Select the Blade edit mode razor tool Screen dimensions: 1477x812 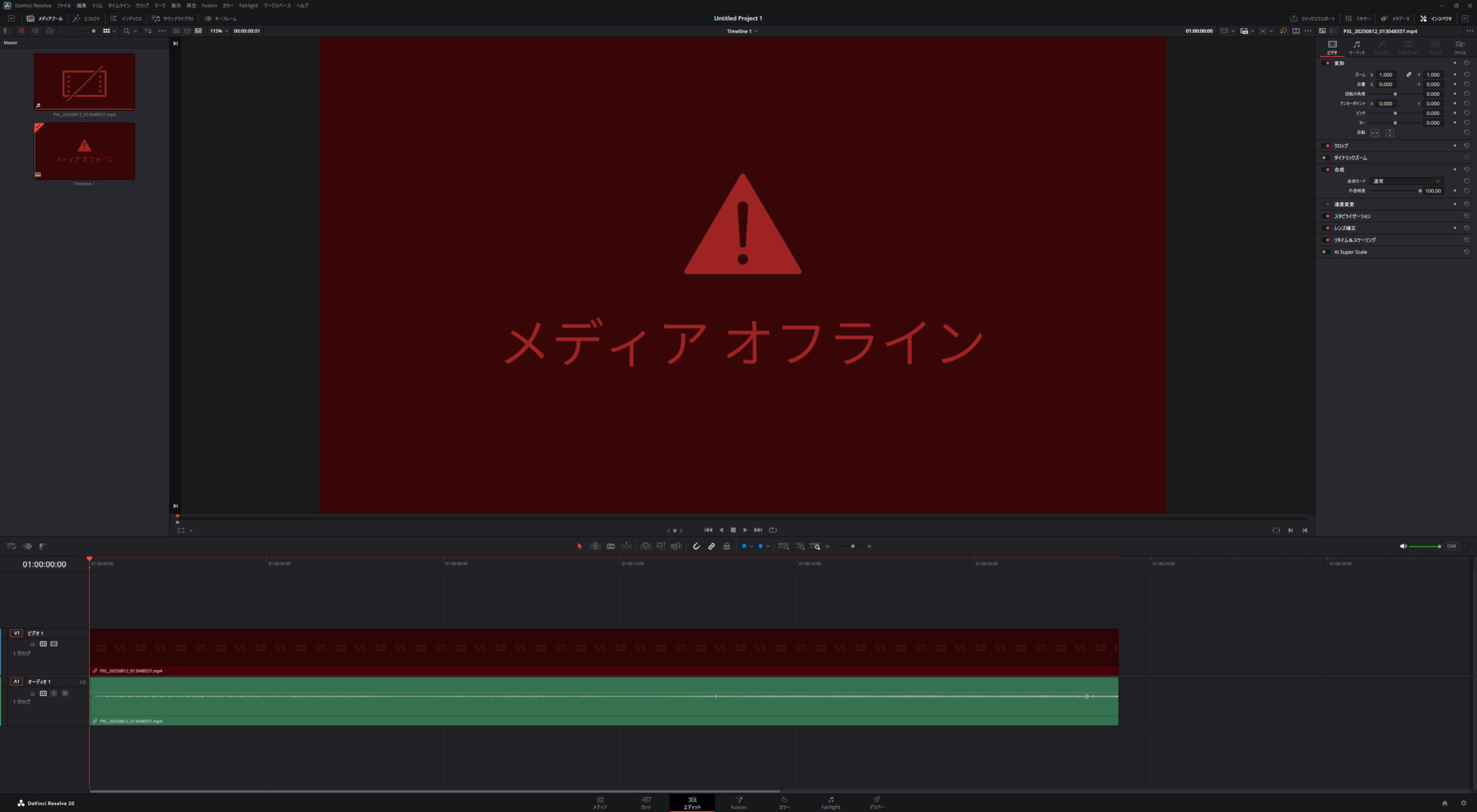coord(610,546)
